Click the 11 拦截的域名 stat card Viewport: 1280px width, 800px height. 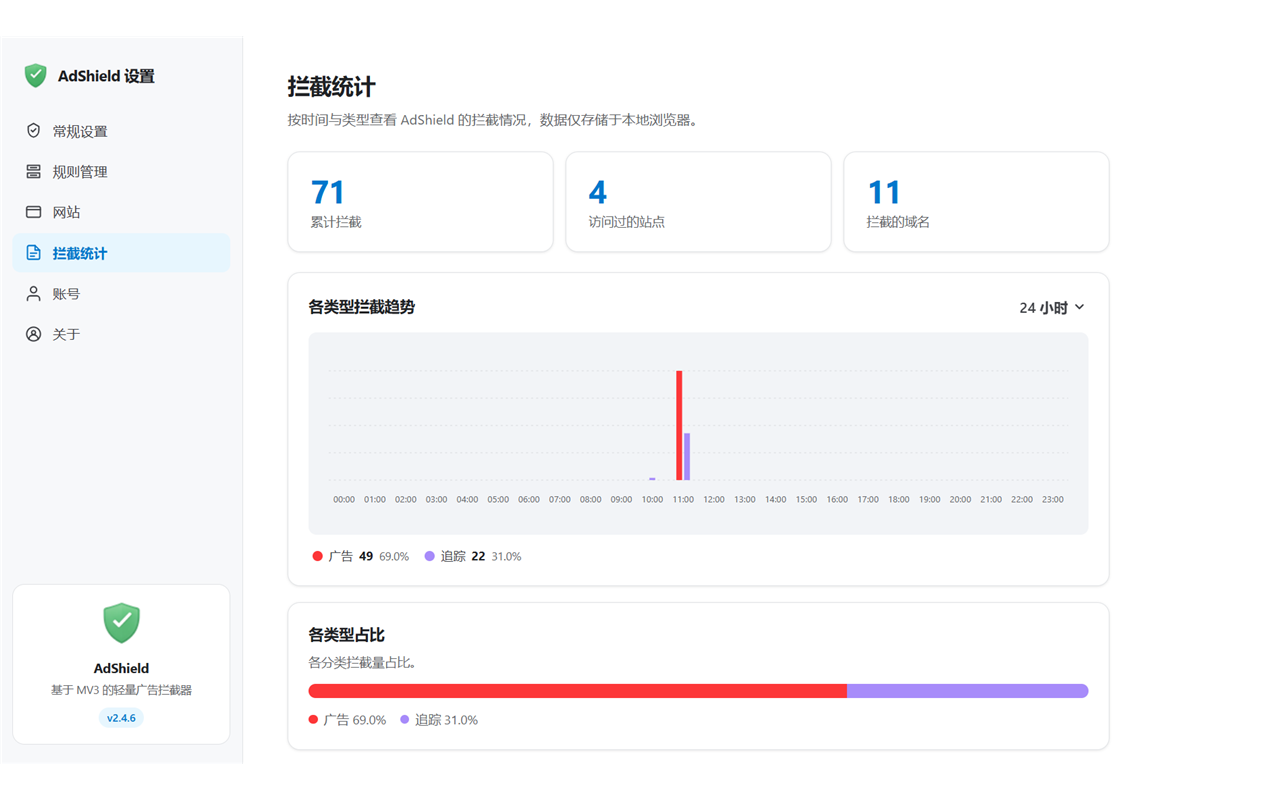976,202
